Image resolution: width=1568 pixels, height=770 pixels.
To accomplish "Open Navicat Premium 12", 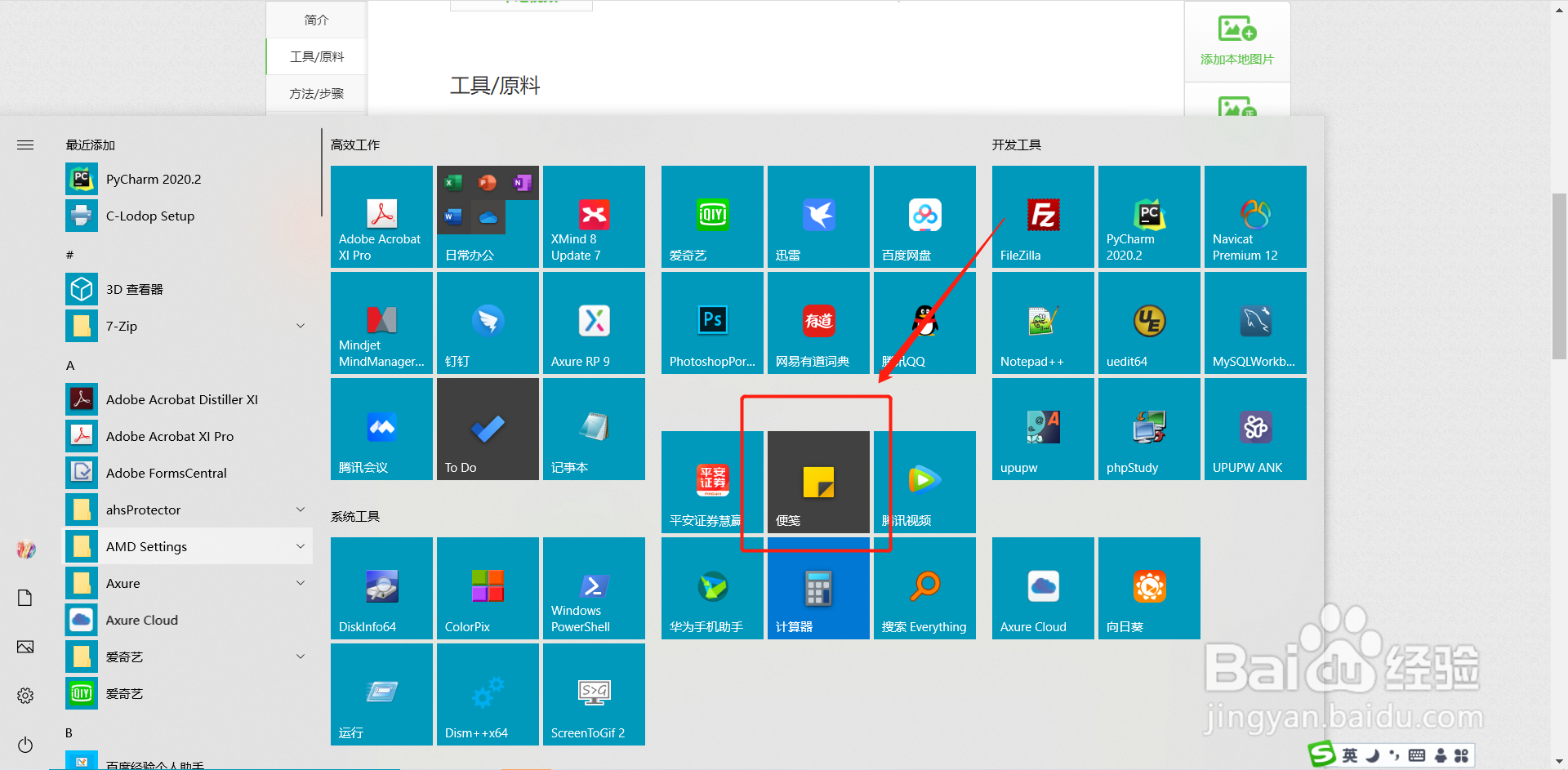I will [1254, 216].
